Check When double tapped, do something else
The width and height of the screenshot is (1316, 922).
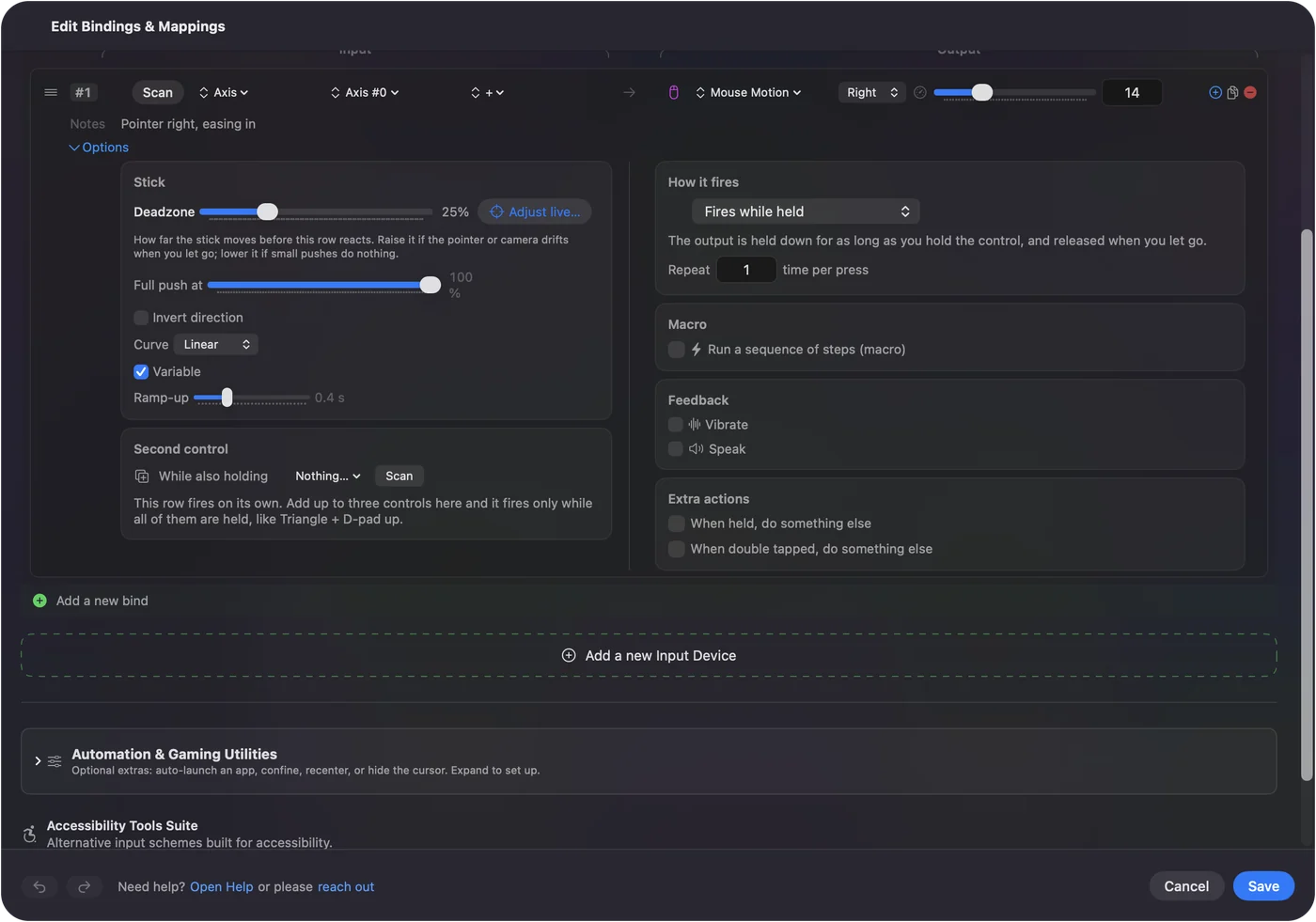(x=676, y=549)
